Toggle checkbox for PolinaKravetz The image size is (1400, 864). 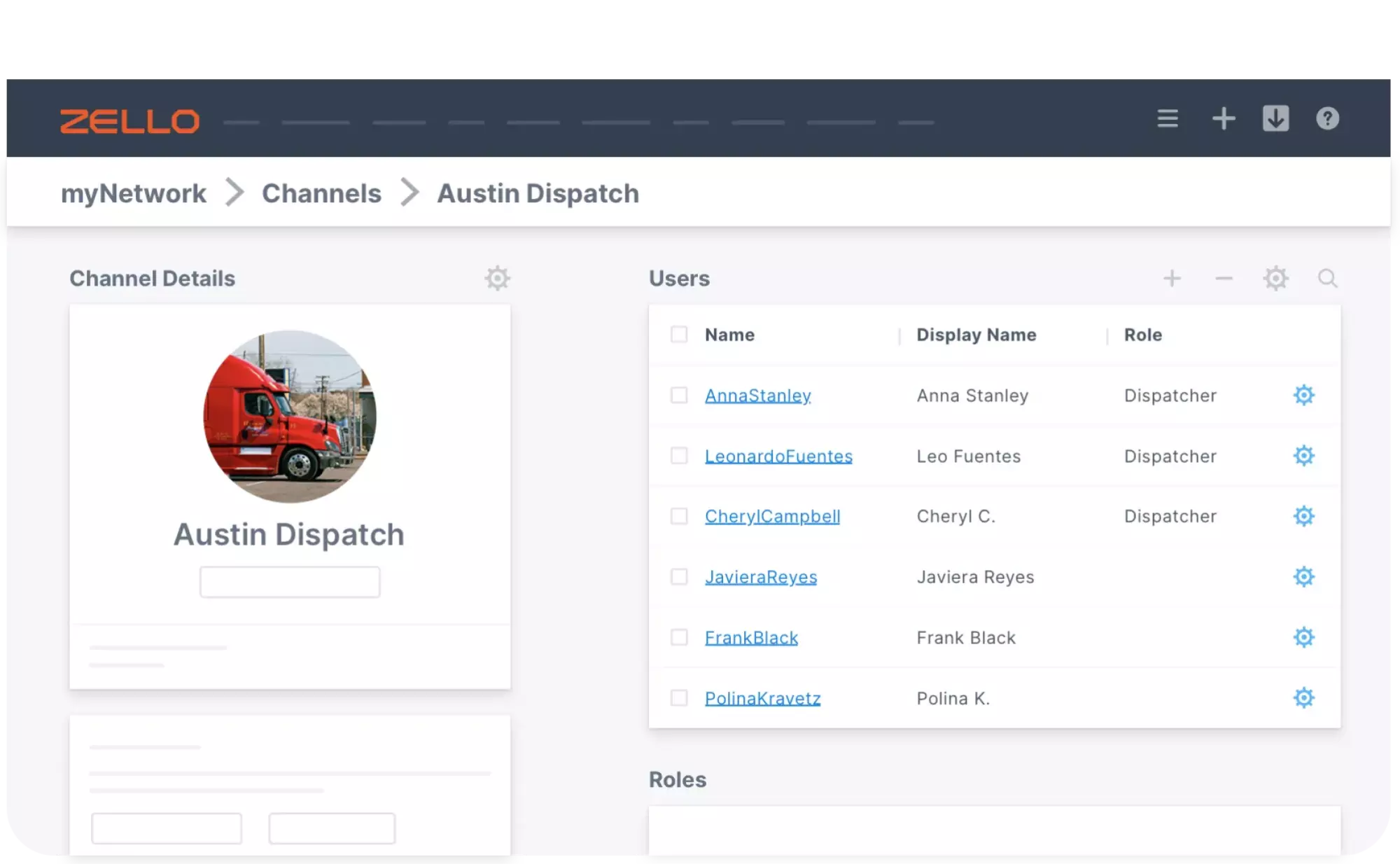678,697
